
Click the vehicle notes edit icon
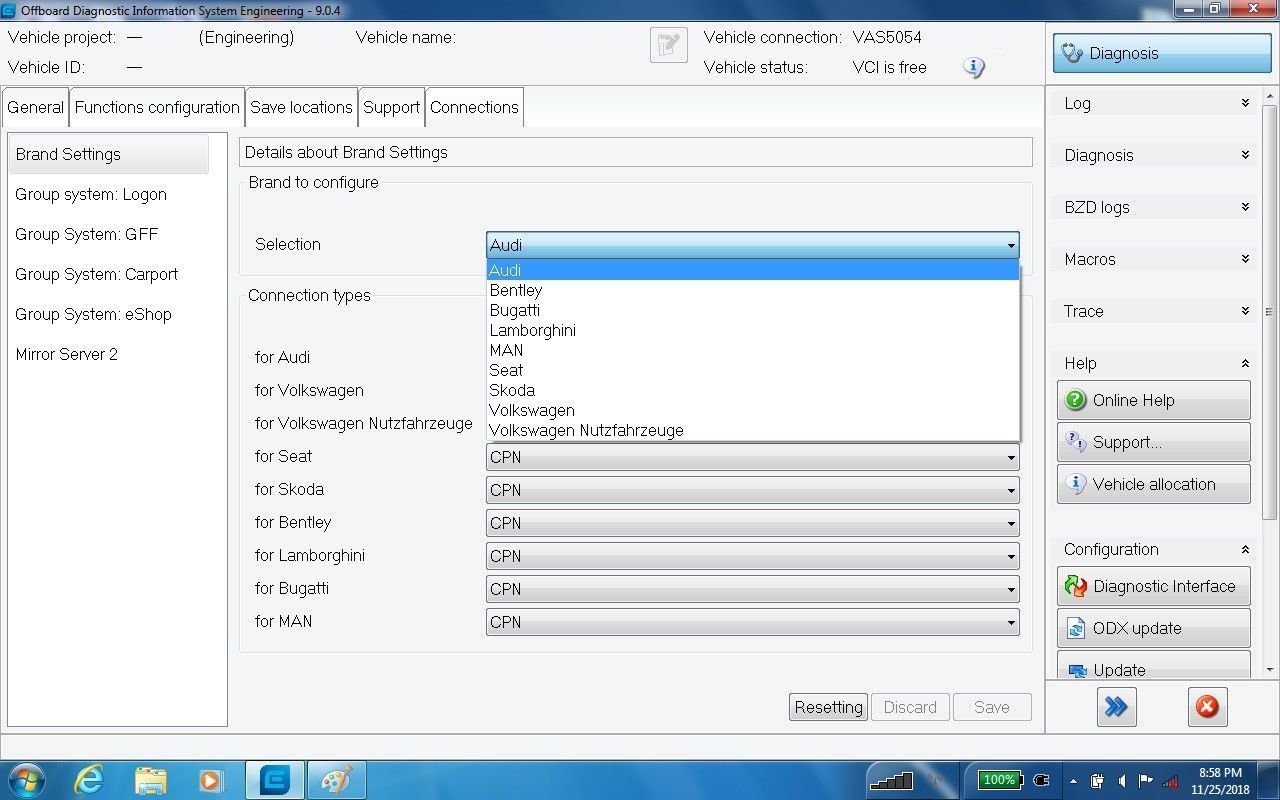tap(669, 45)
